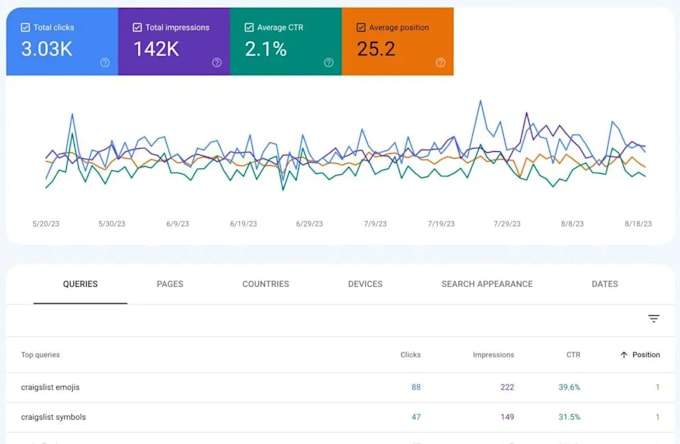Click the 149 impressions cell
This screenshot has width=680, height=444.
click(507, 417)
